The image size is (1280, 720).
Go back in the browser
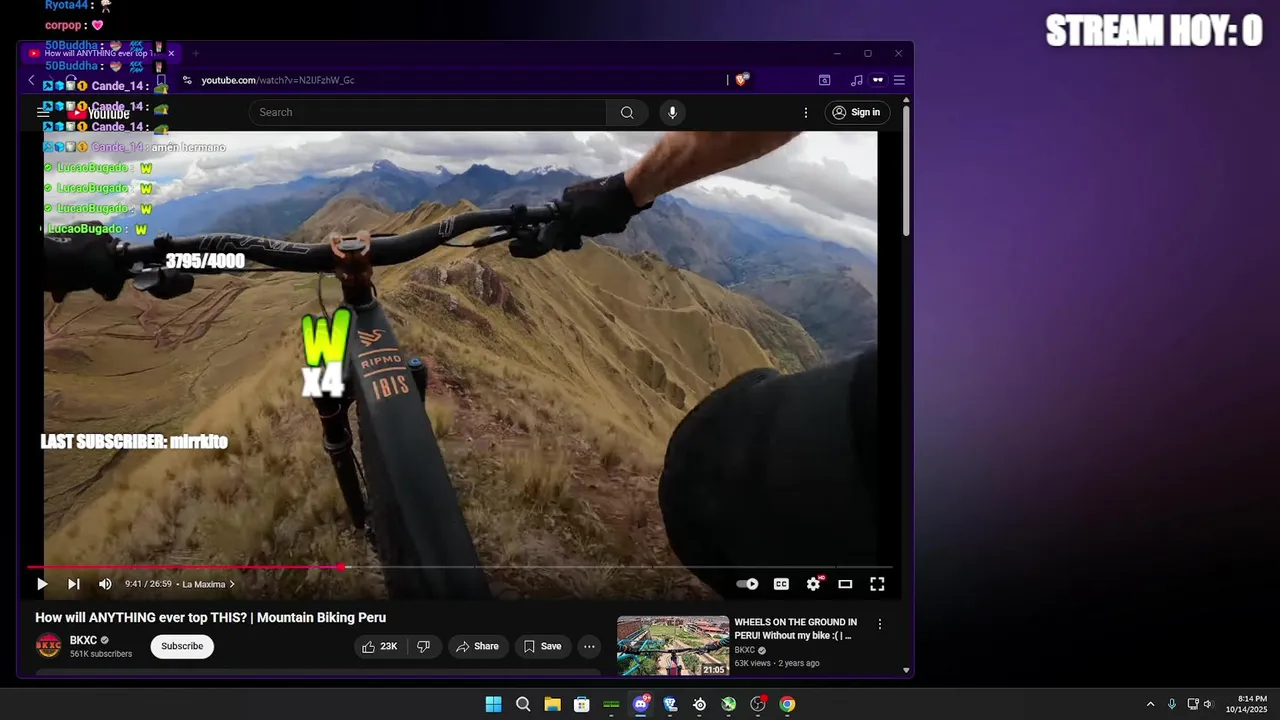tap(31, 80)
